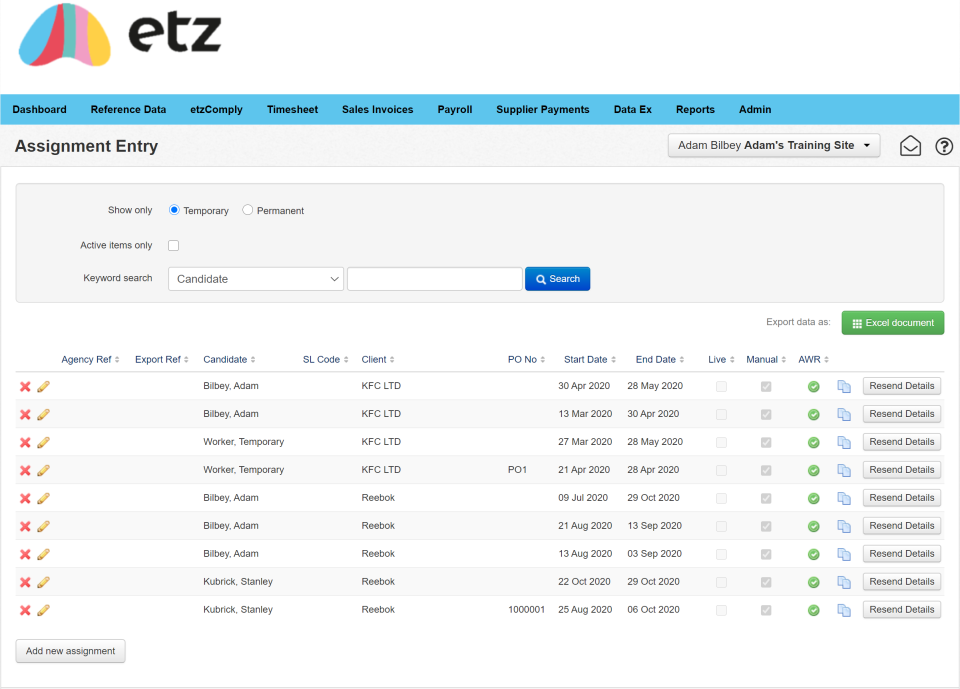Delete the Bilbey, Adam 30 Apr 2020 assignment
Image resolution: width=960 pixels, height=689 pixels.
coord(25,386)
